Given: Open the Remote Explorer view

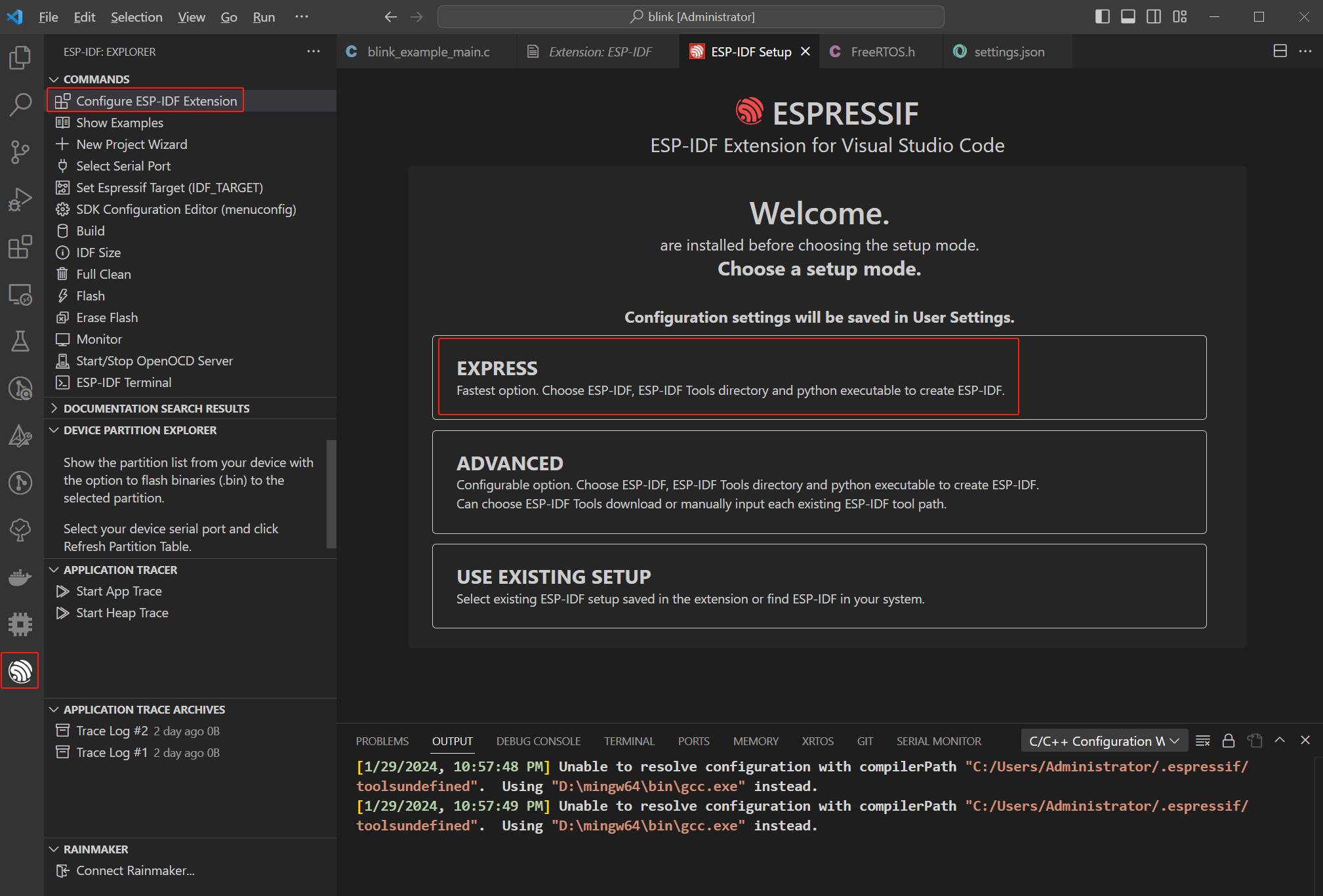Looking at the screenshot, I should tap(20, 295).
